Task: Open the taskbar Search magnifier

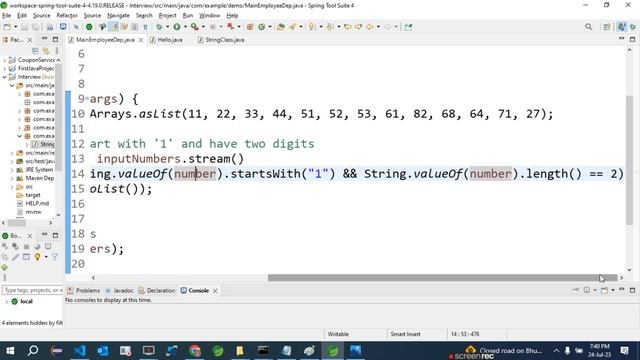Action: point(33,350)
